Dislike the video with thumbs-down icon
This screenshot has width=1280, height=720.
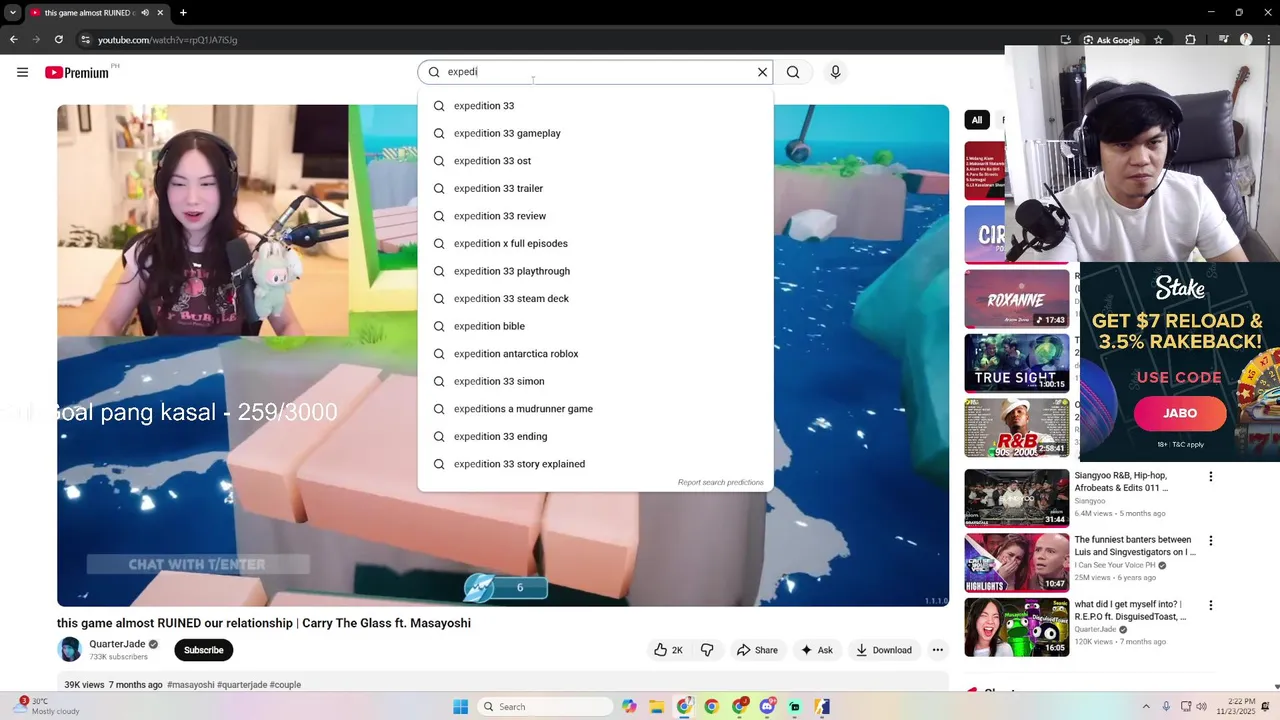[x=707, y=650]
